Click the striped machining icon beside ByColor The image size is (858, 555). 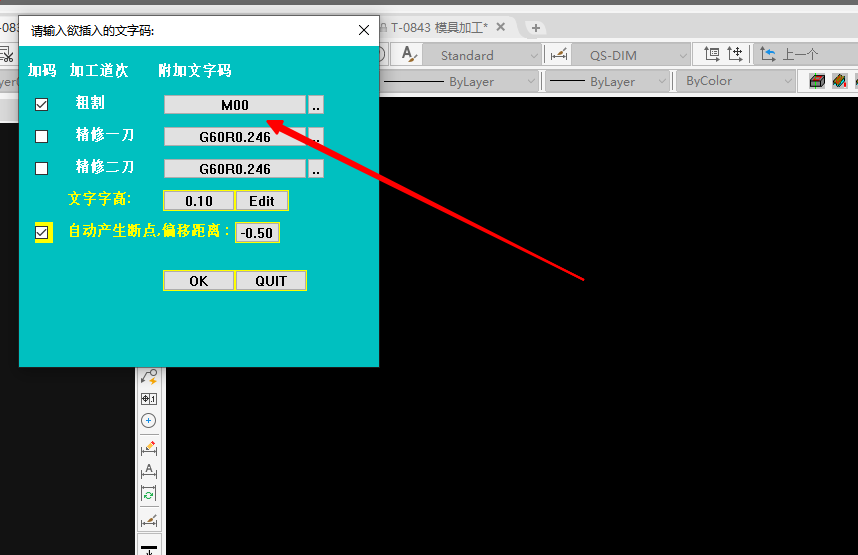coord(839,81)
